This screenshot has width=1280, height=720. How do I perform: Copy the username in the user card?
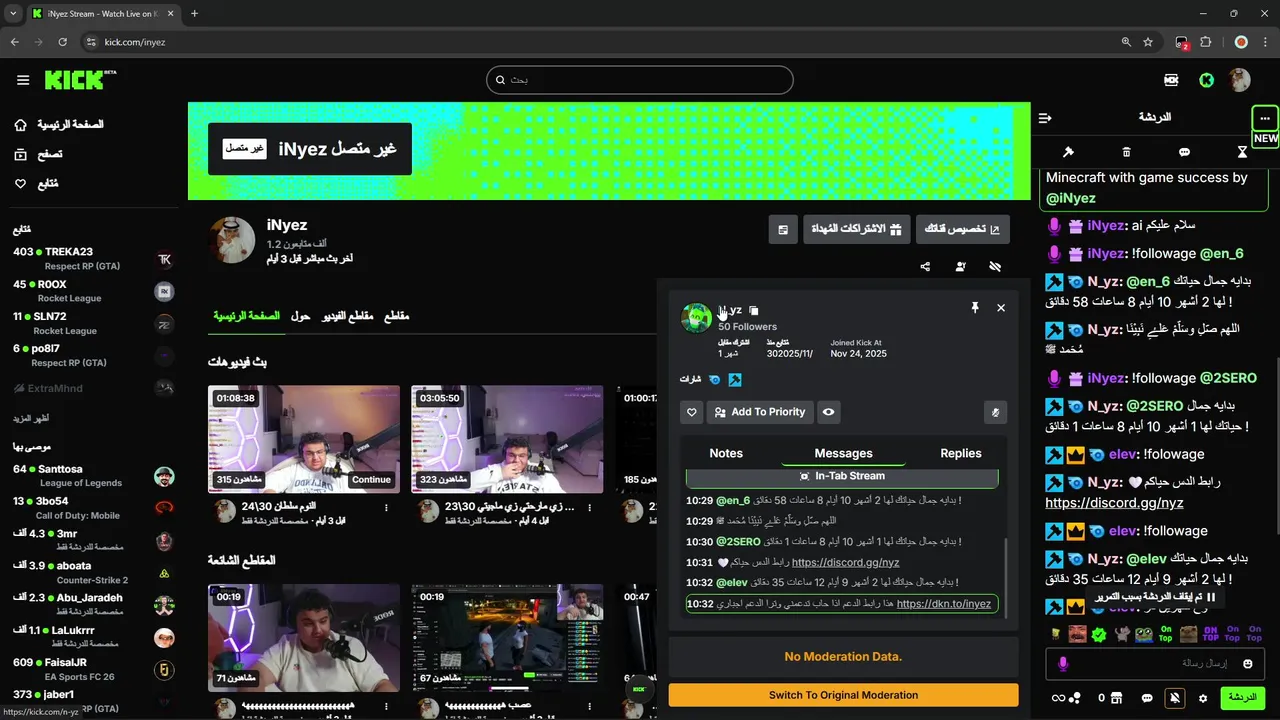tap(754, 311)
